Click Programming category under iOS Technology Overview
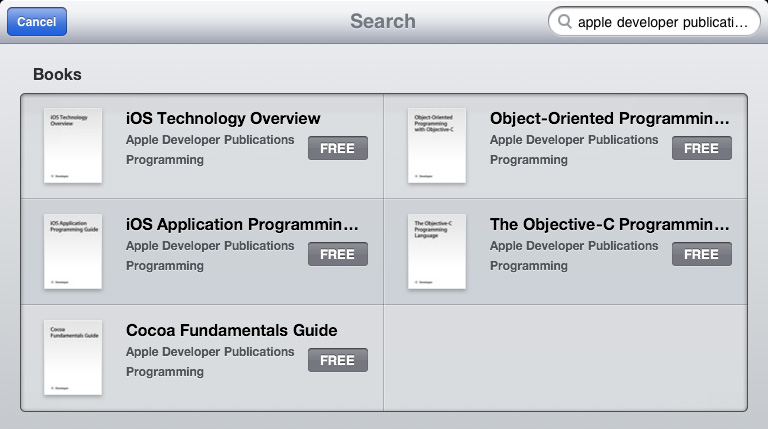This screenshot has height=429, width=768. coord(165,160)
